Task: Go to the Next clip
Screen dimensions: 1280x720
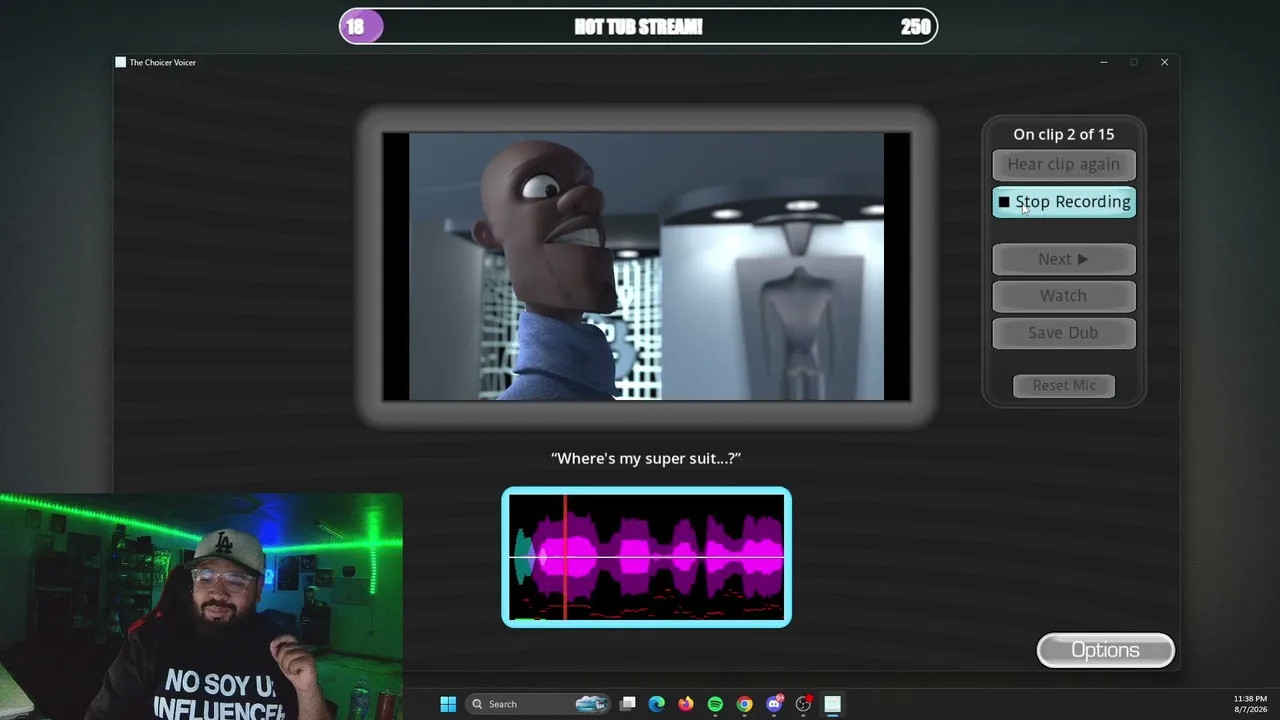Action: [1063, 259]
